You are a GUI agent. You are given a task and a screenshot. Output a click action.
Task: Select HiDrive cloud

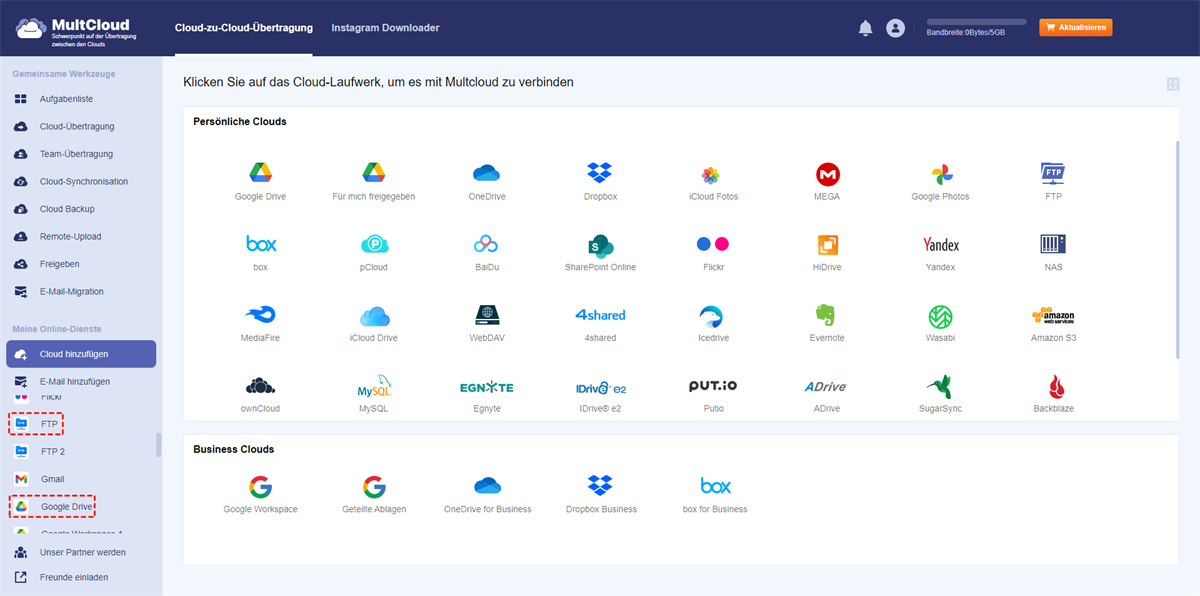827,252
